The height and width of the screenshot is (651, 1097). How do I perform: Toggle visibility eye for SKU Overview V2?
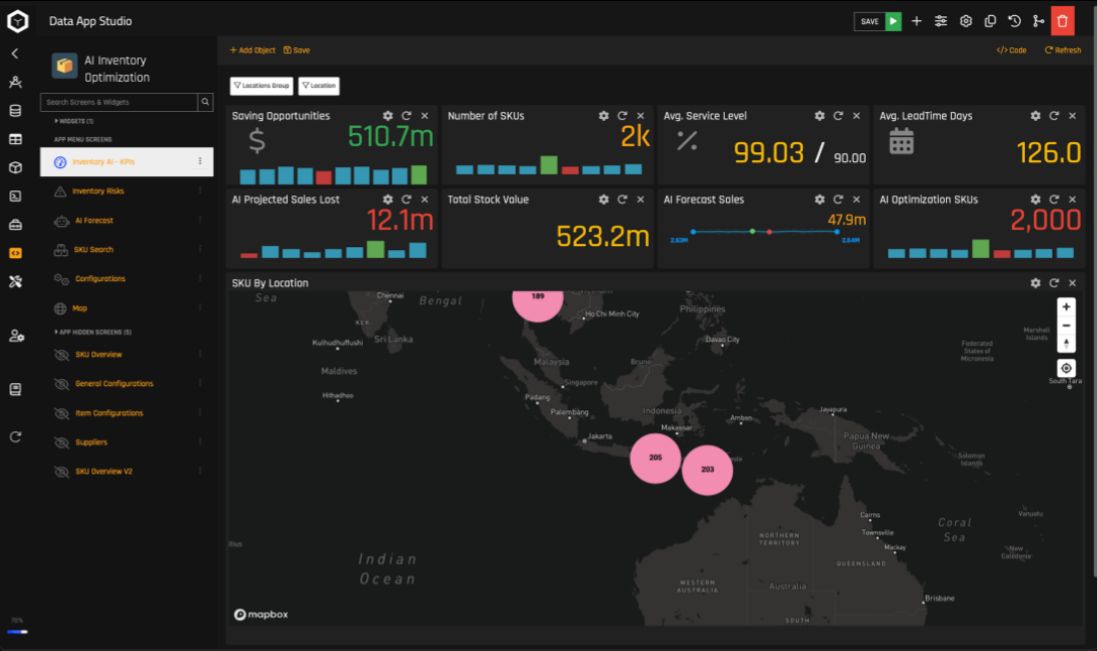pyautogui.click(x=62, y=472)
